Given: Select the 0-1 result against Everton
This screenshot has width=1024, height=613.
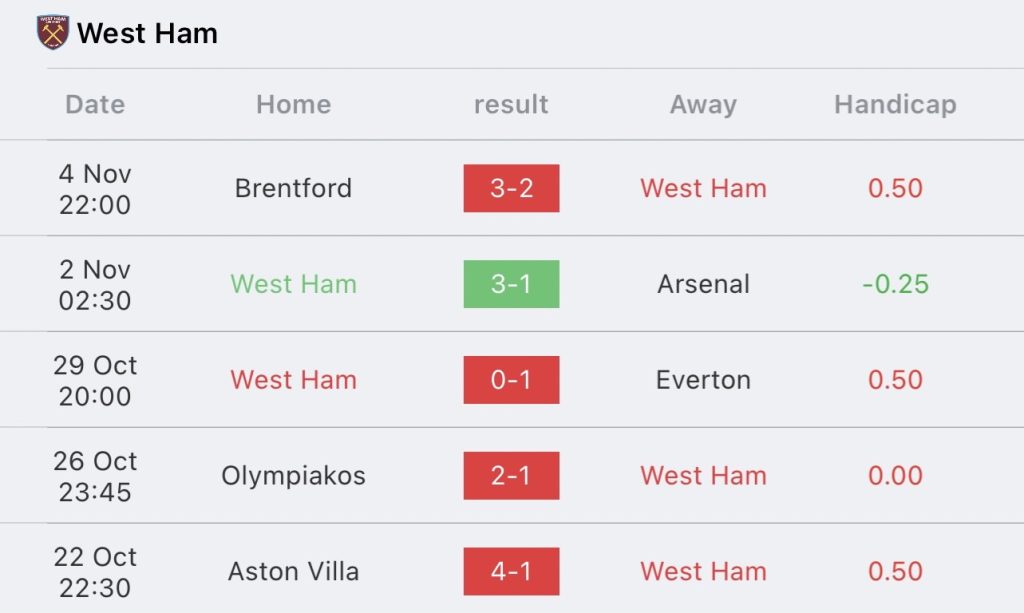Looking at the screenshot, I should (511, 380).
